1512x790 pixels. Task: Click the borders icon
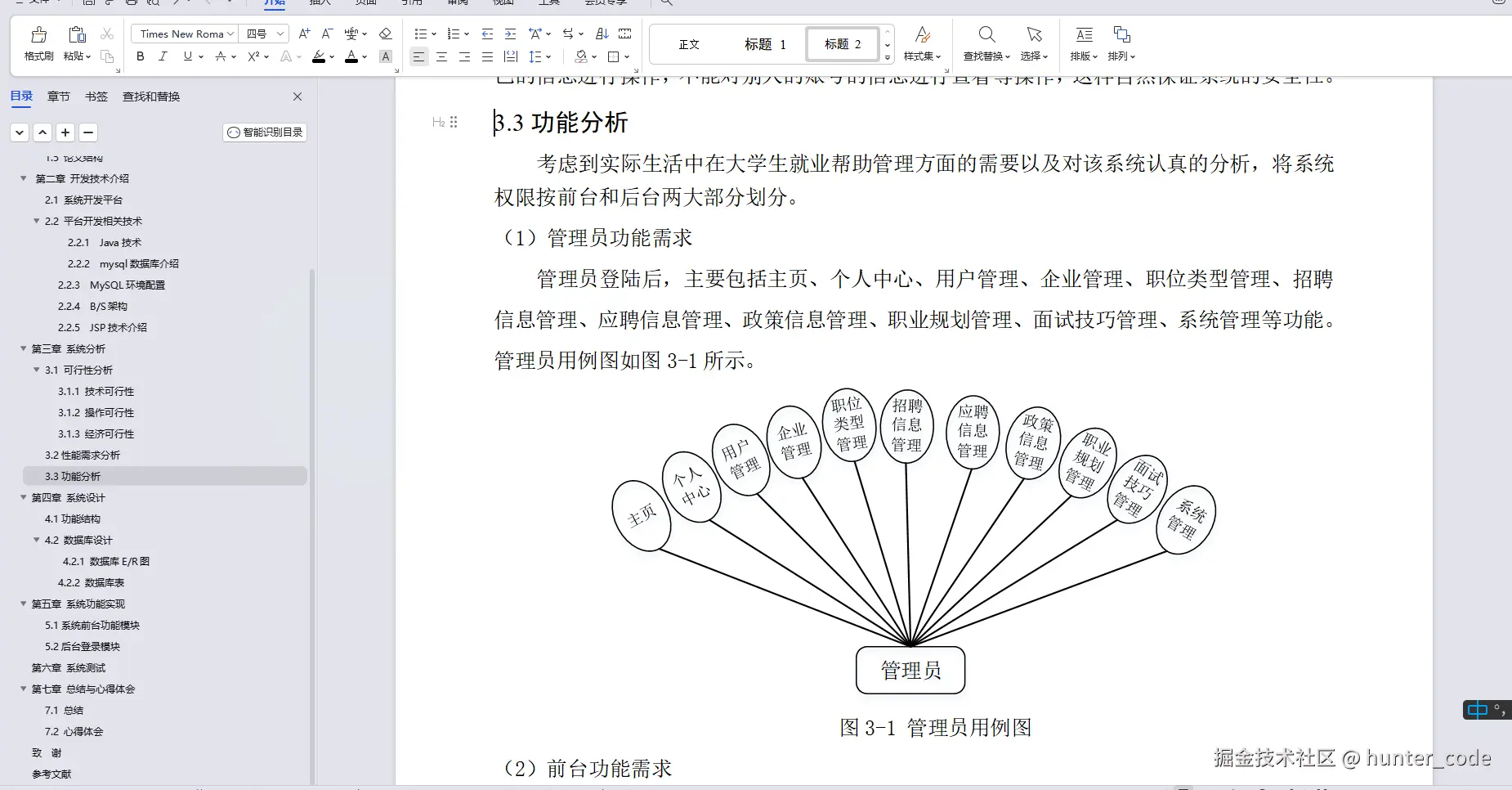pos(614,56)
